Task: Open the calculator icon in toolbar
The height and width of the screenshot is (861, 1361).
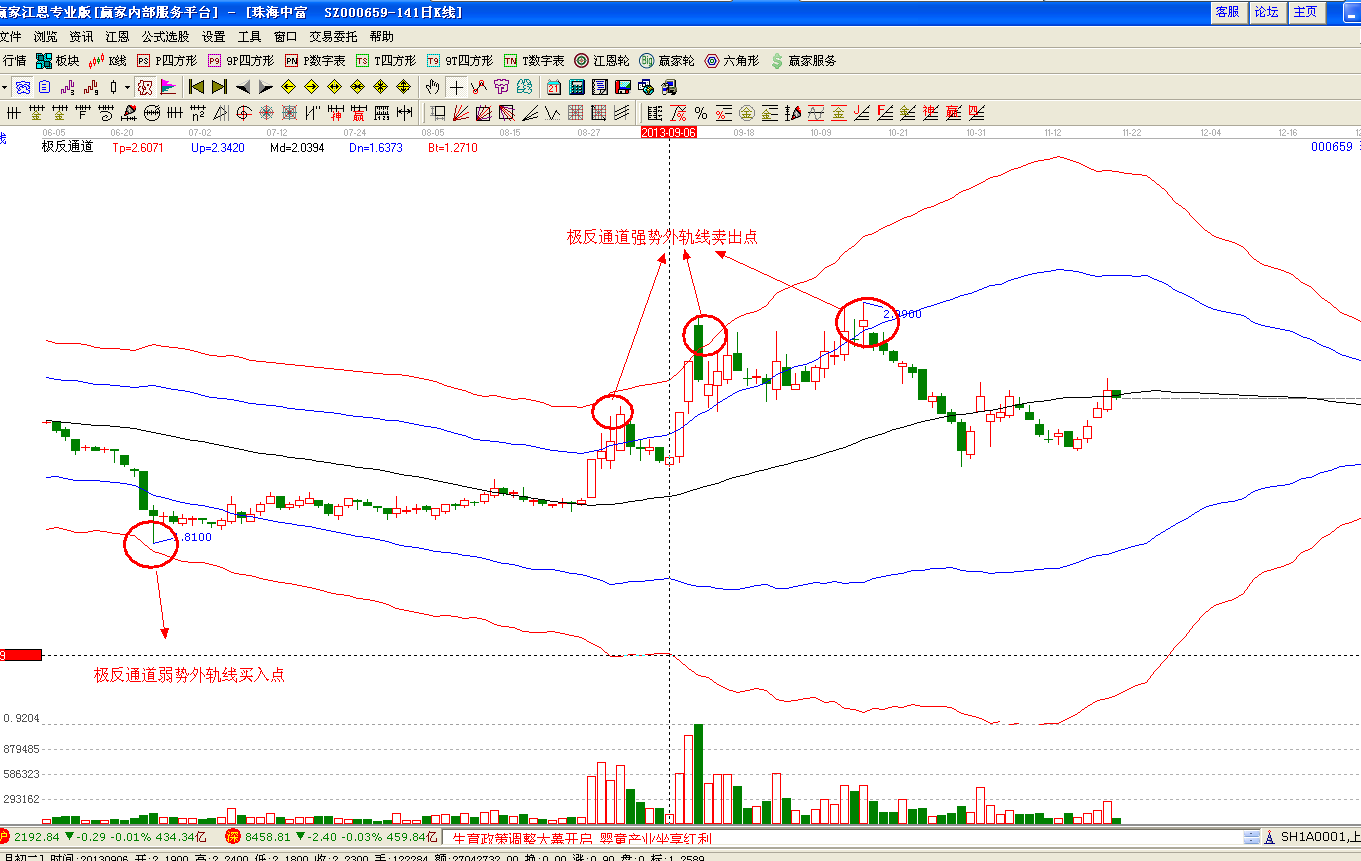Action: point(577,87)
